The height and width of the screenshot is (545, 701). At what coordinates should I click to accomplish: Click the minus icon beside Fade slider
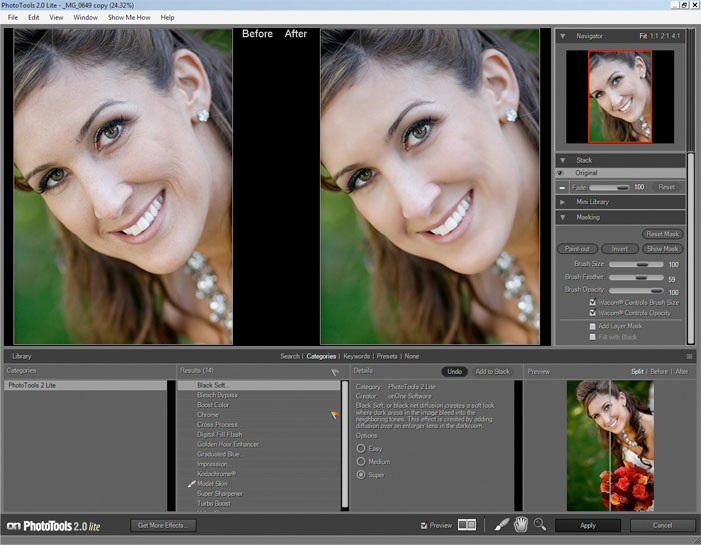562,187
